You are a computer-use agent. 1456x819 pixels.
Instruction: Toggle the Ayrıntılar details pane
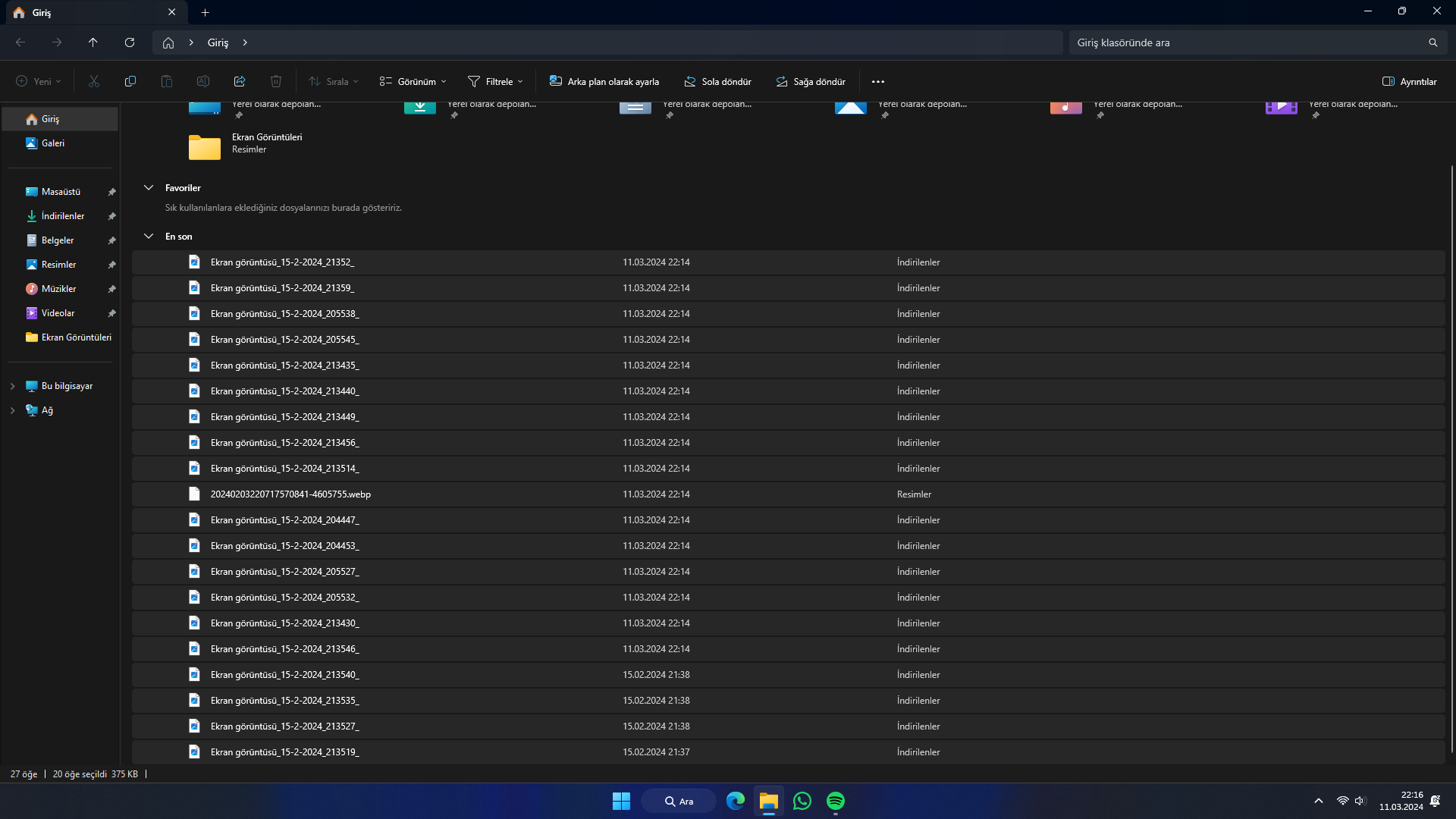(x=1409, y=81)
